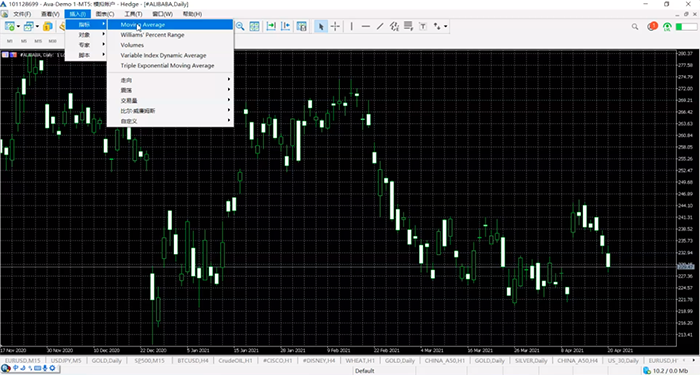Open the chart profiles toolbar icon
This screenshot has width=700, height=375.
click(x=29, y=27)
